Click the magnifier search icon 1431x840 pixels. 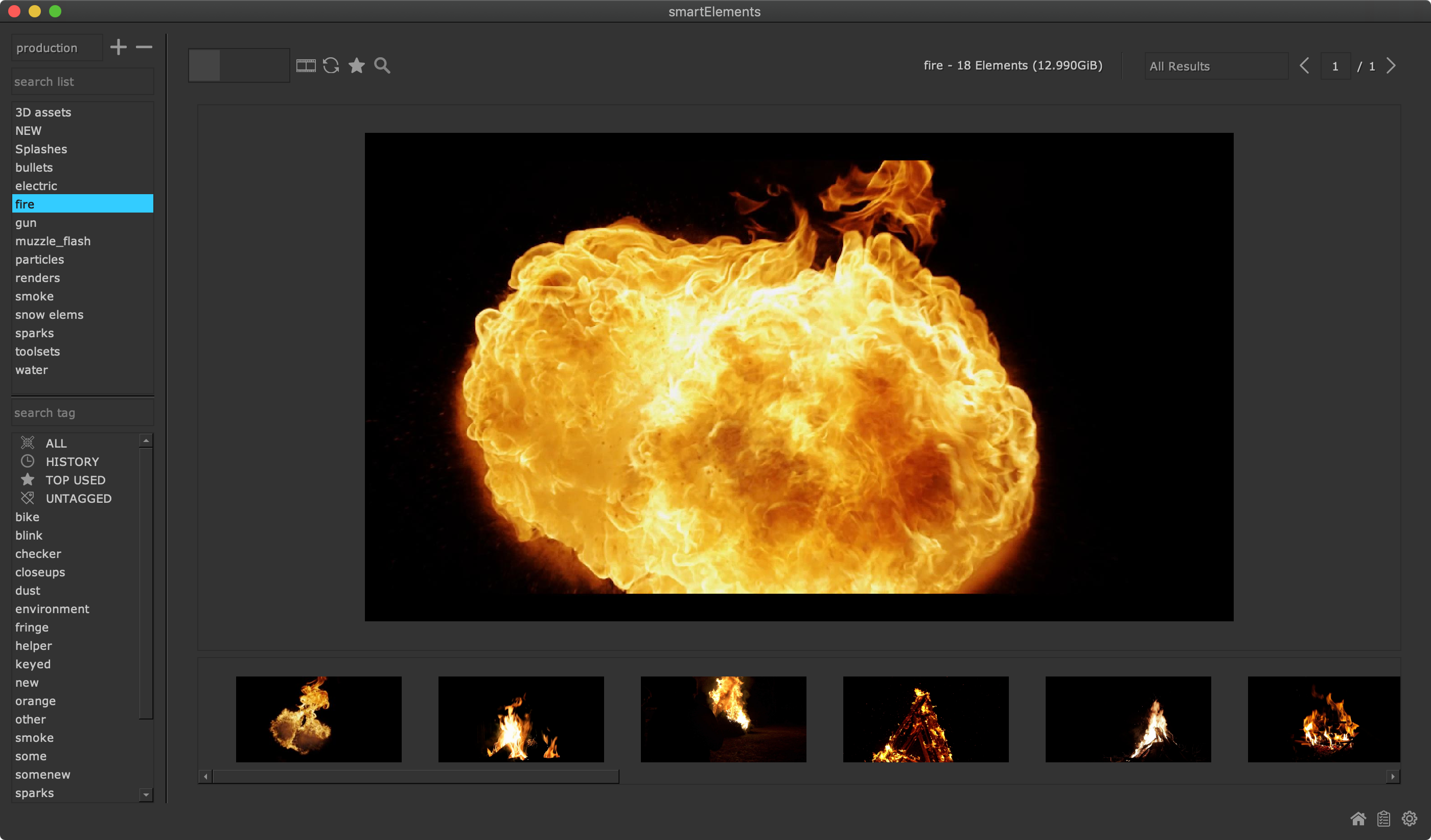point(382,66)
